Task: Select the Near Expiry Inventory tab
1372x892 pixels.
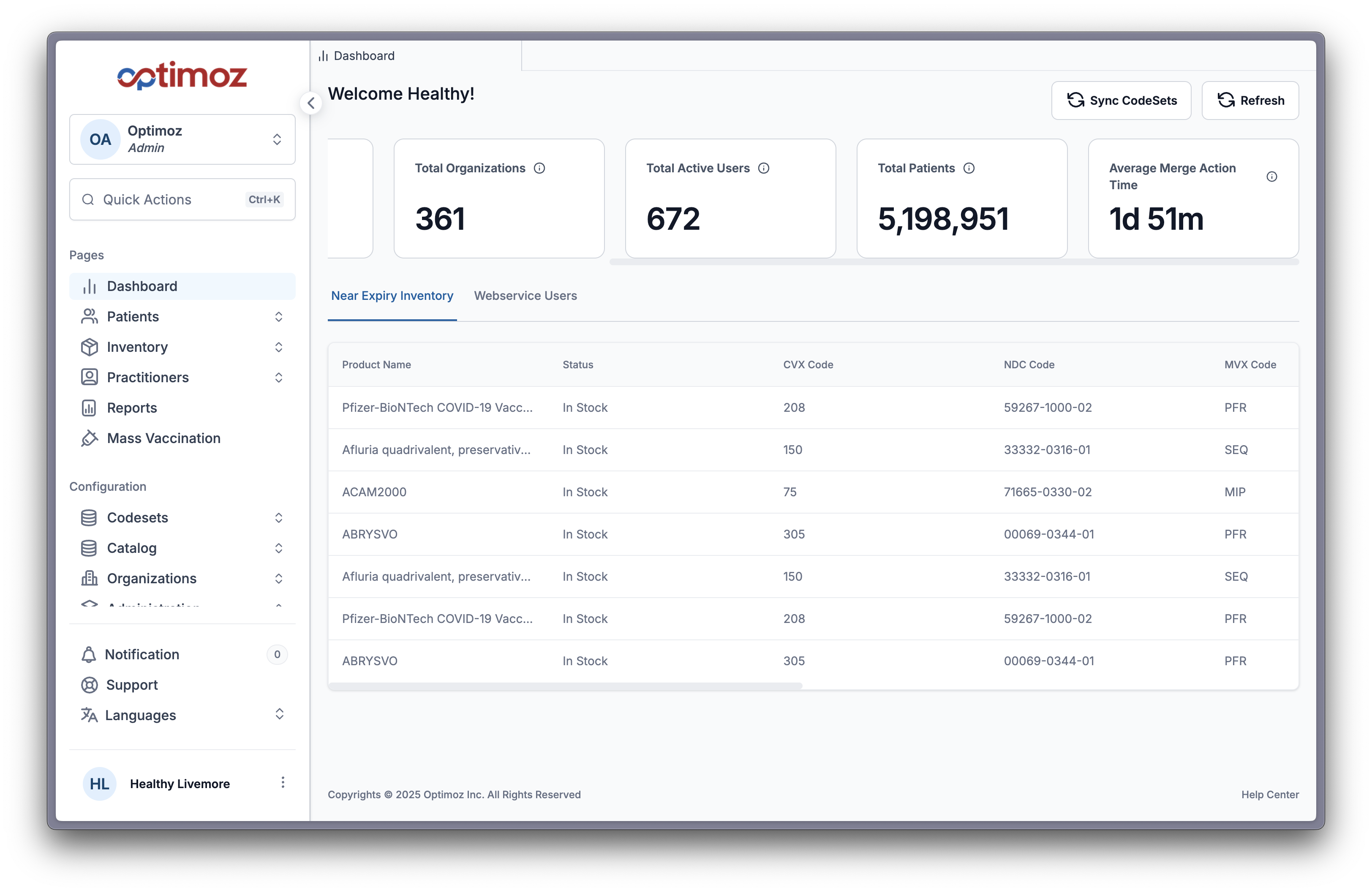Action: 392,296
